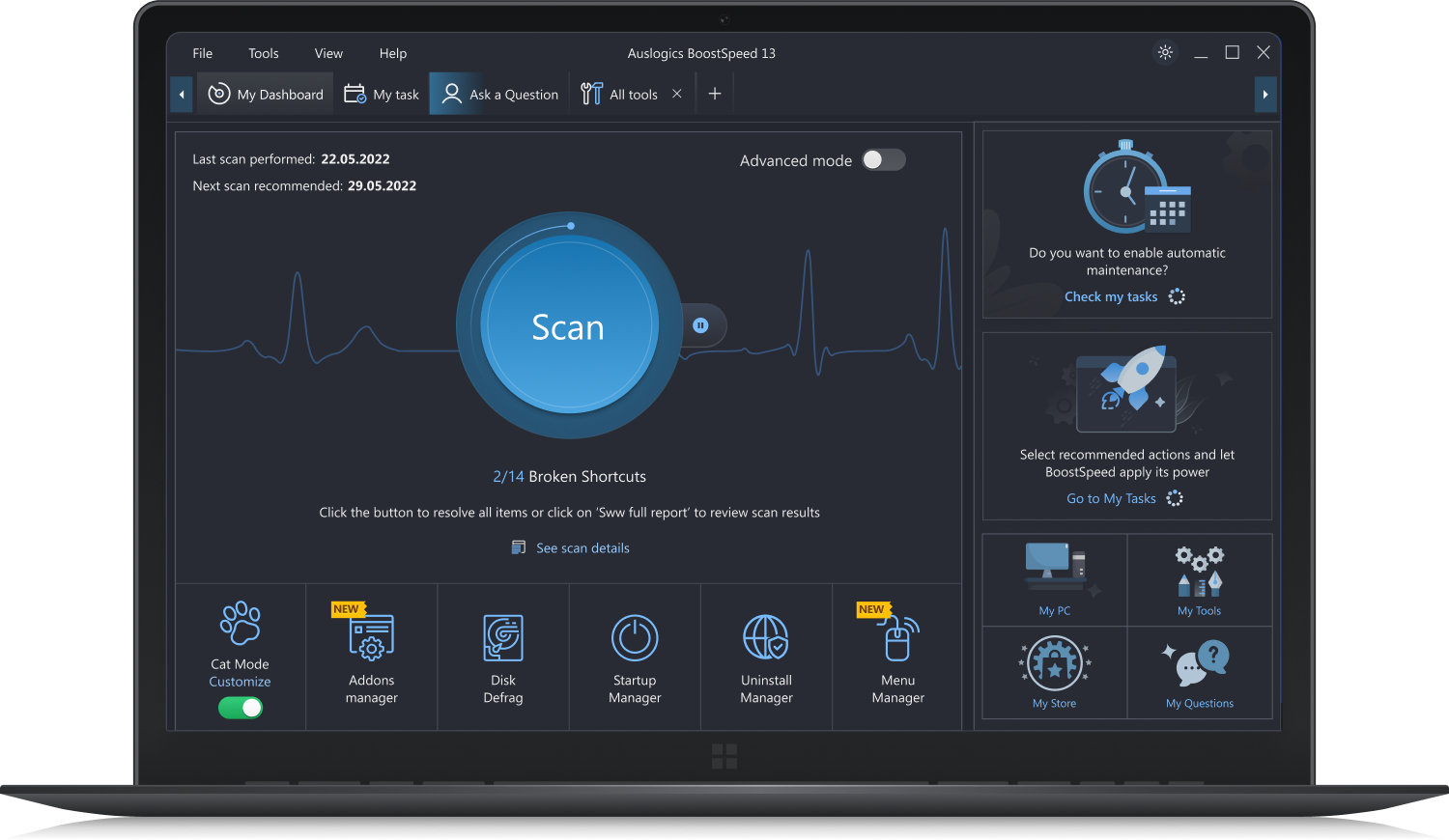Click the rocket recommended actions image
Screen dimensions: 1449x840
(1127, 388)
